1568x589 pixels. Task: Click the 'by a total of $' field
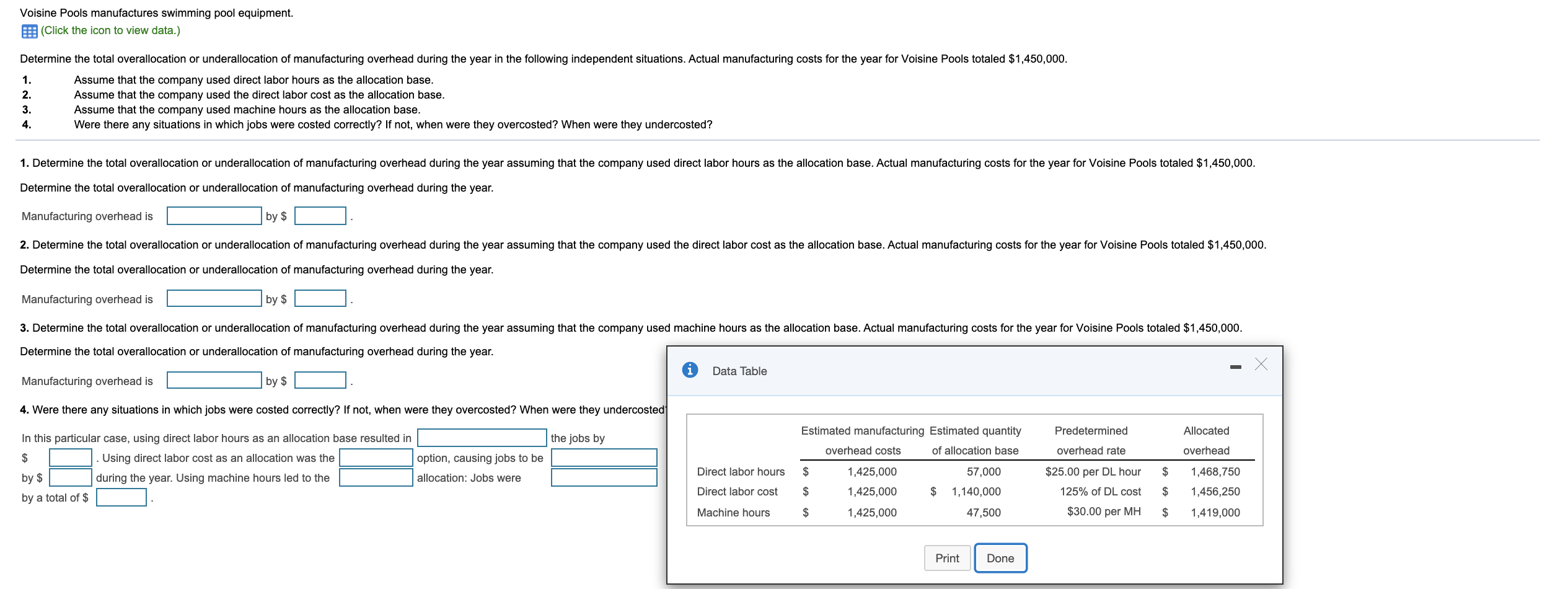click(x=121, y=497)
